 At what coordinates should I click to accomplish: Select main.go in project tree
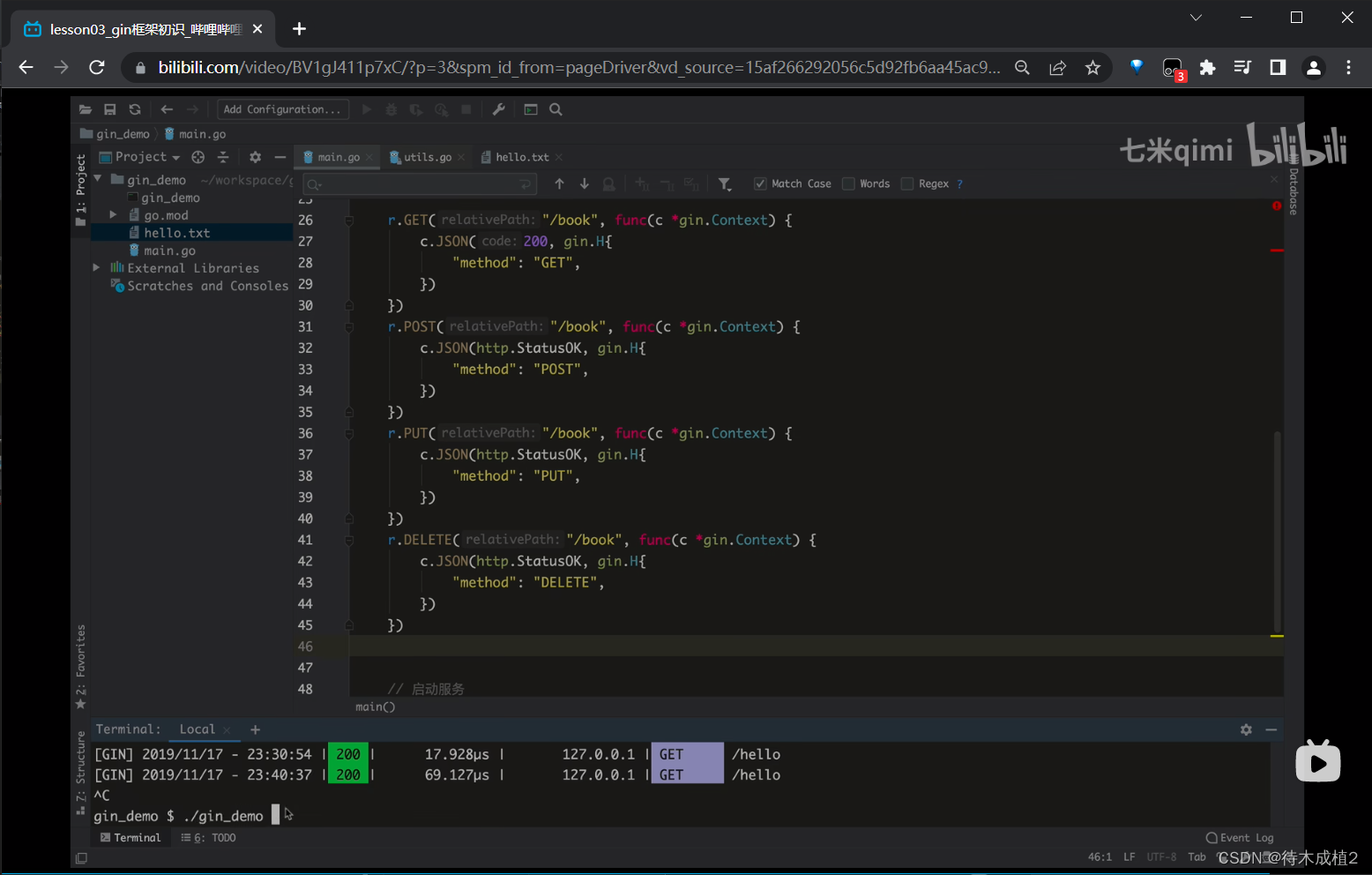pyautogui.click(x=169, y=251)
